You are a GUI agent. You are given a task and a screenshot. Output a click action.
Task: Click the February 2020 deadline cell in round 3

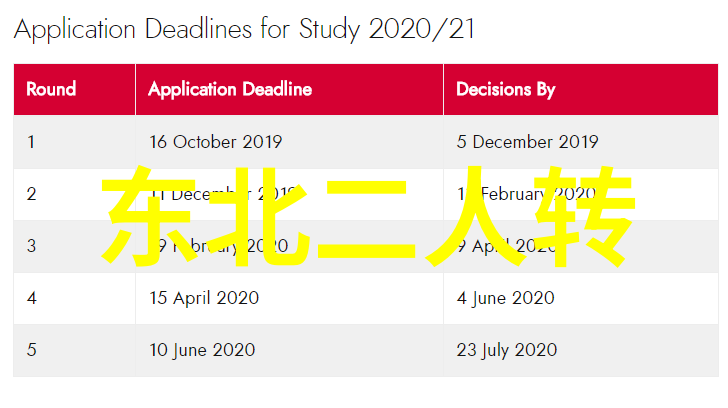(289, 246)
